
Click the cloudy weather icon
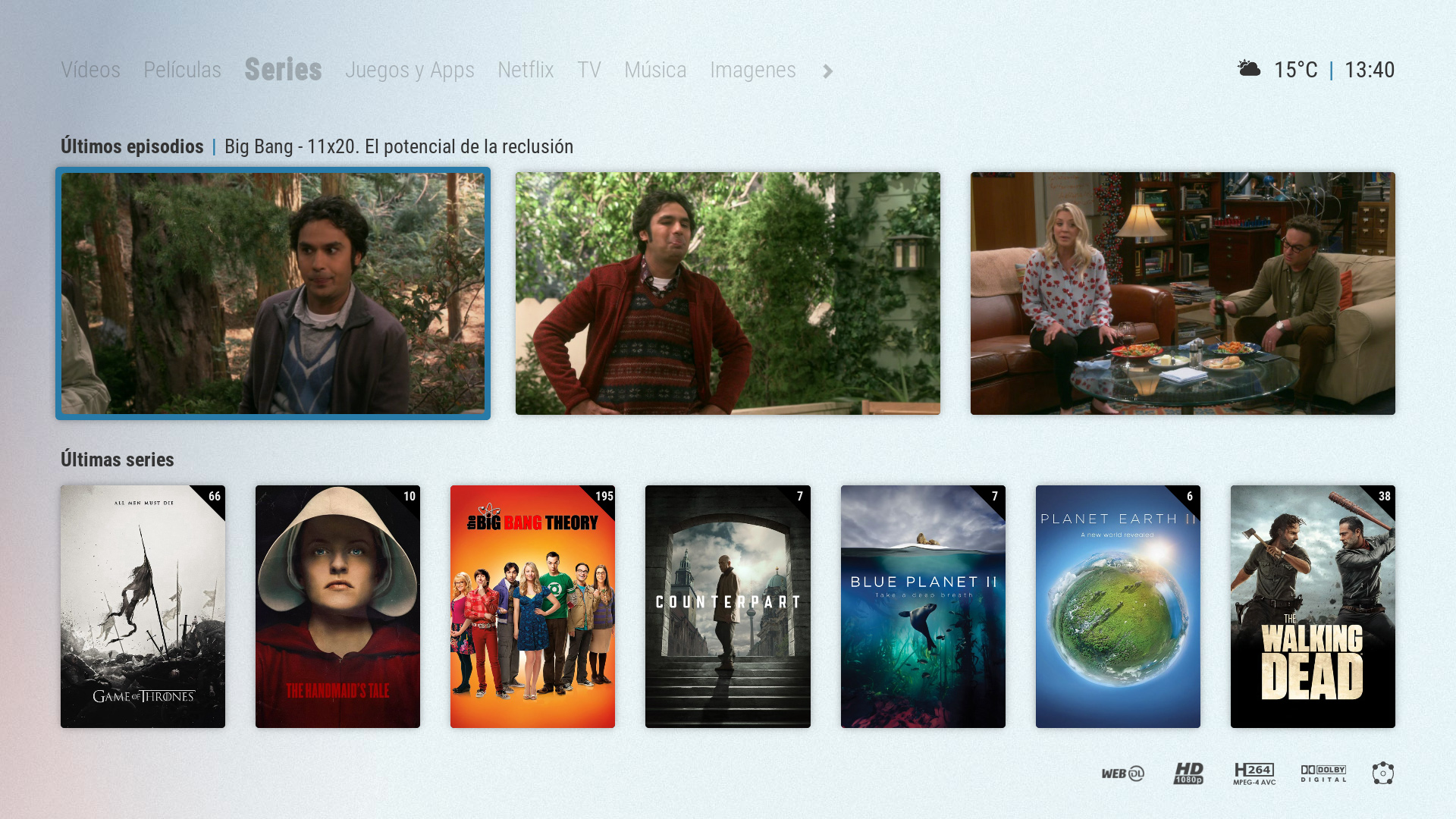click(x=1249, y=69)
